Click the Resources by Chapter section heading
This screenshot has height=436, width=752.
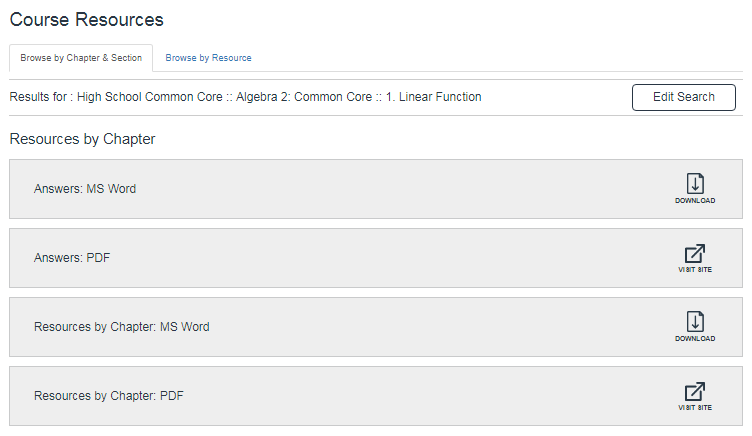point(82,139)
